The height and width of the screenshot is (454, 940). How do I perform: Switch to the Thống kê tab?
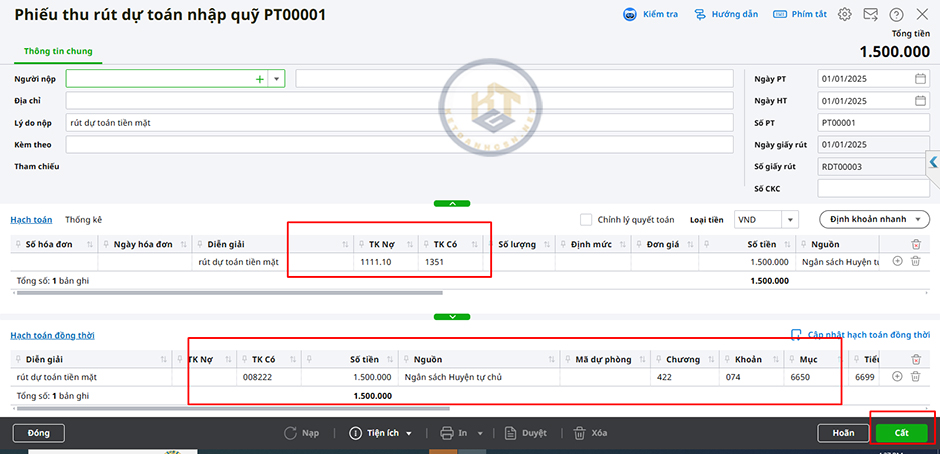tap(83, 220)
